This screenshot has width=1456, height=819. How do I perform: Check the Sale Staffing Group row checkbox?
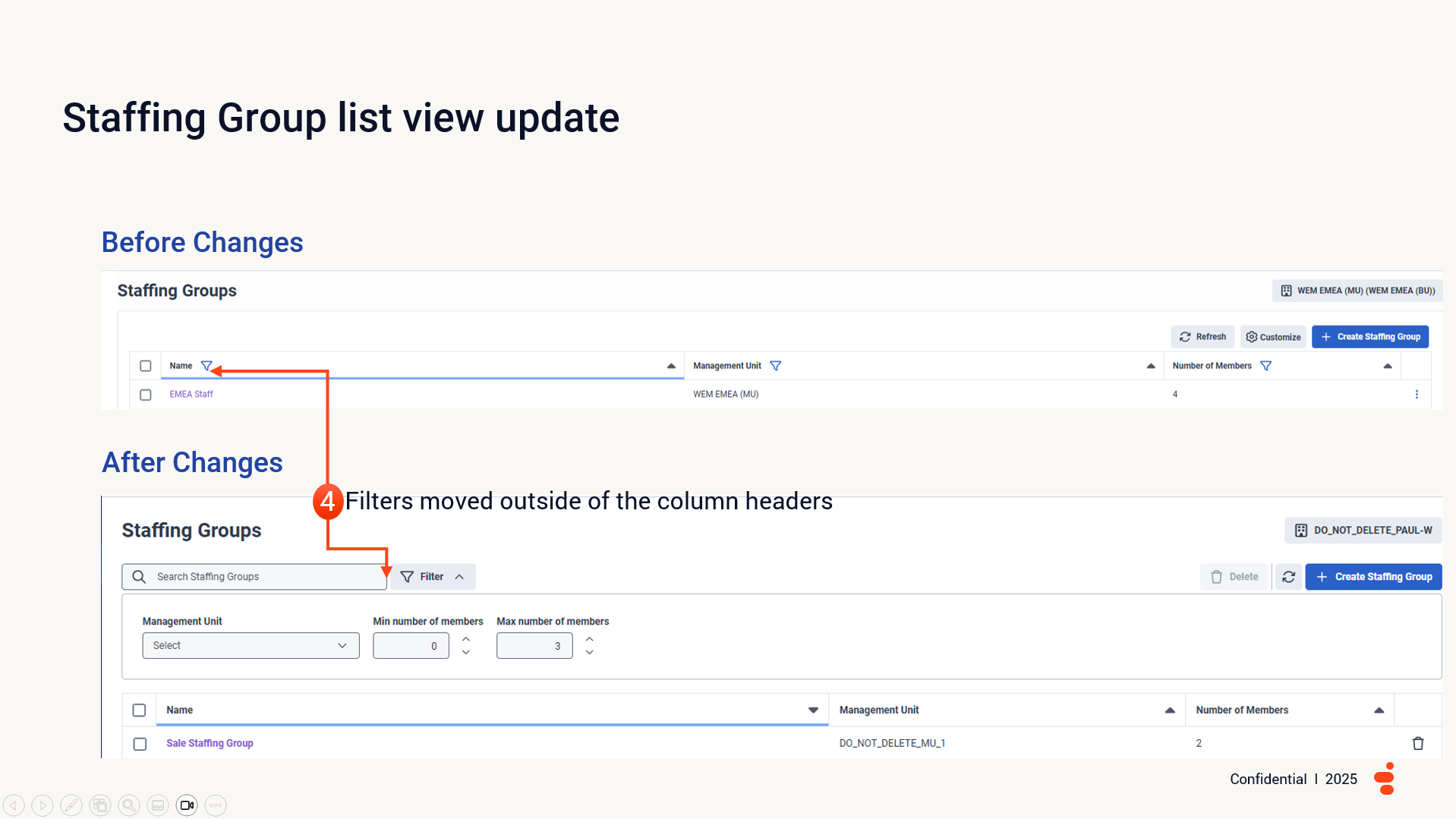tap(140, 744)
